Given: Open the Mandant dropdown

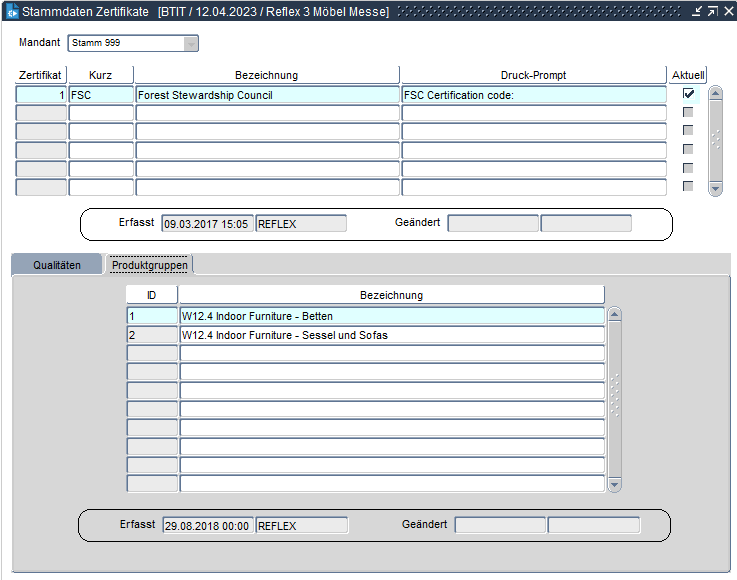Looking at the screenshot, I should [190, 44].
